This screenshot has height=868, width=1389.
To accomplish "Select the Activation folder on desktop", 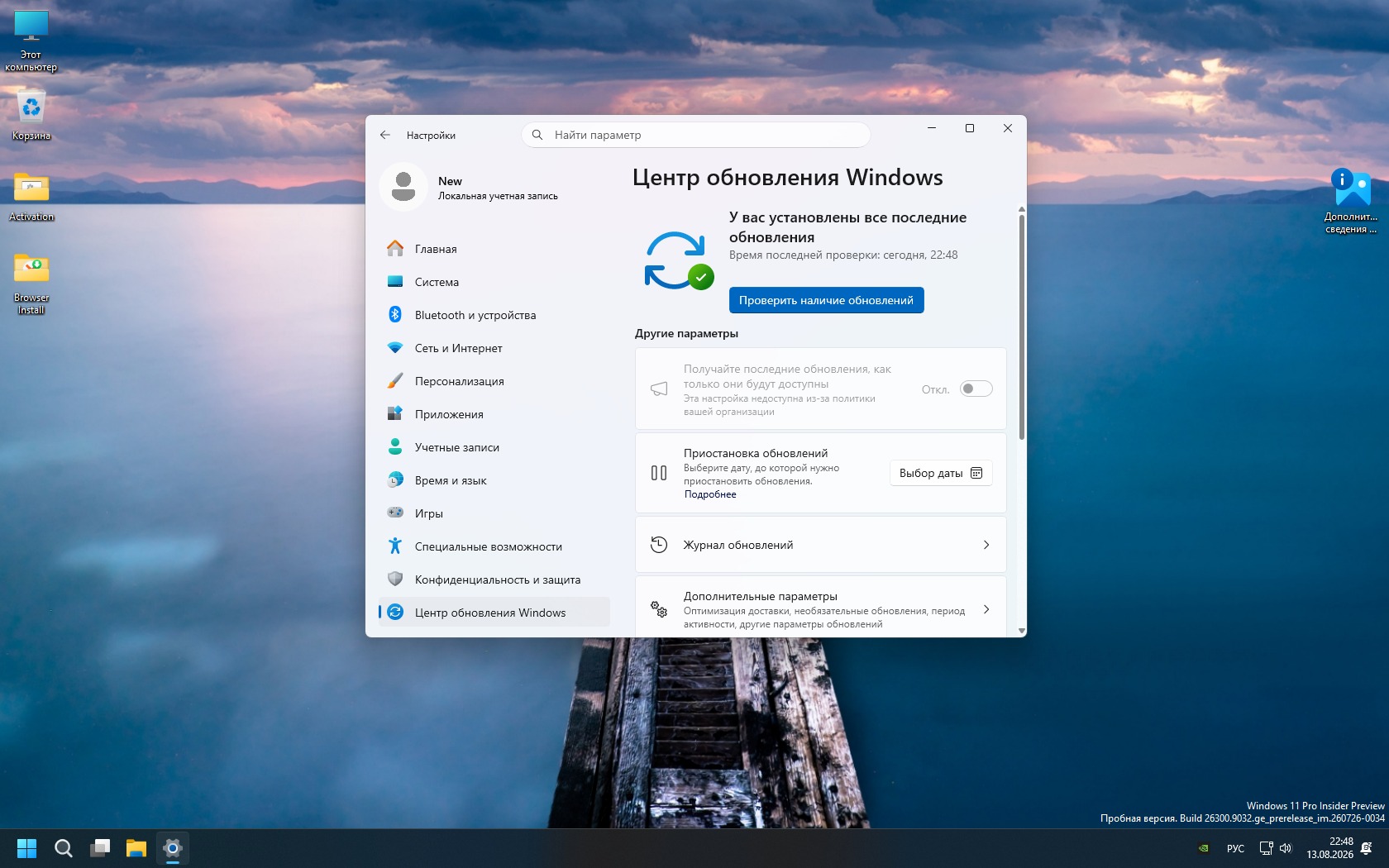I will click(31, 197).
